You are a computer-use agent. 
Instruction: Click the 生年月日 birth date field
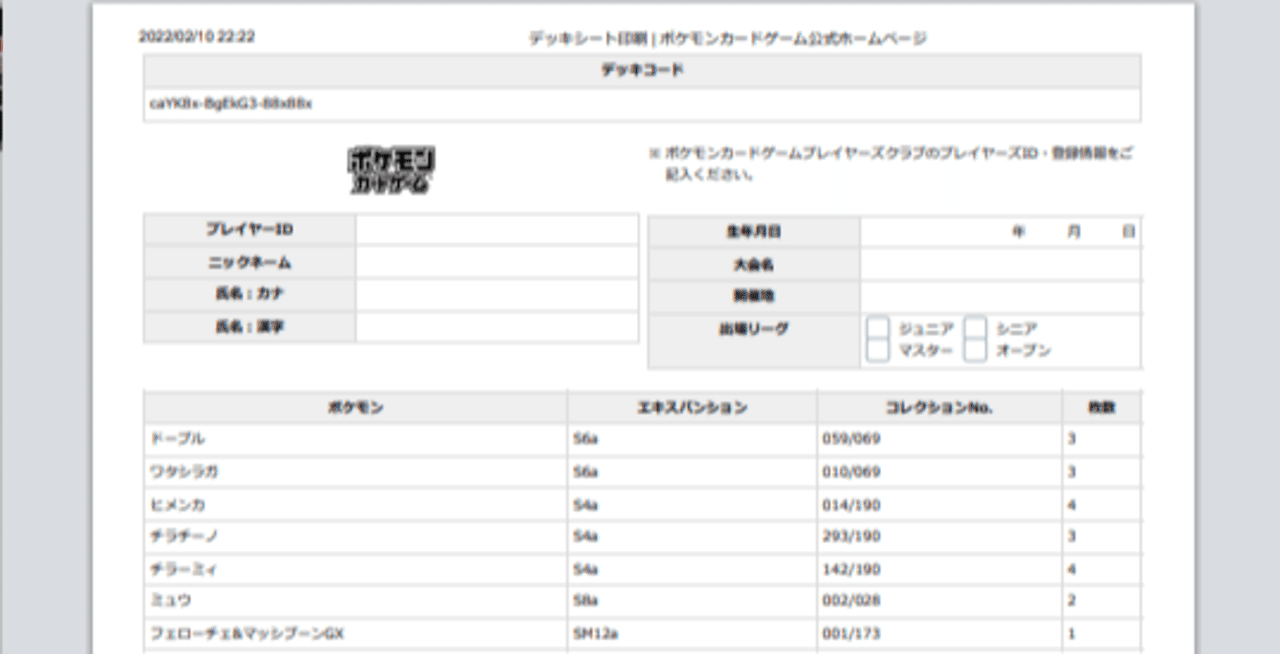point(1000,231)
